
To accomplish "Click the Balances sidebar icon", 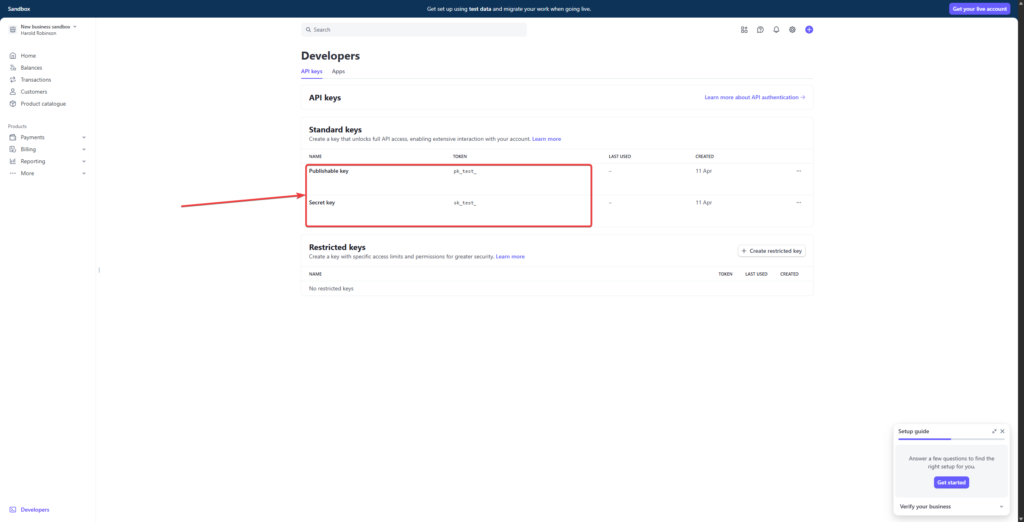I will [12, 68].
